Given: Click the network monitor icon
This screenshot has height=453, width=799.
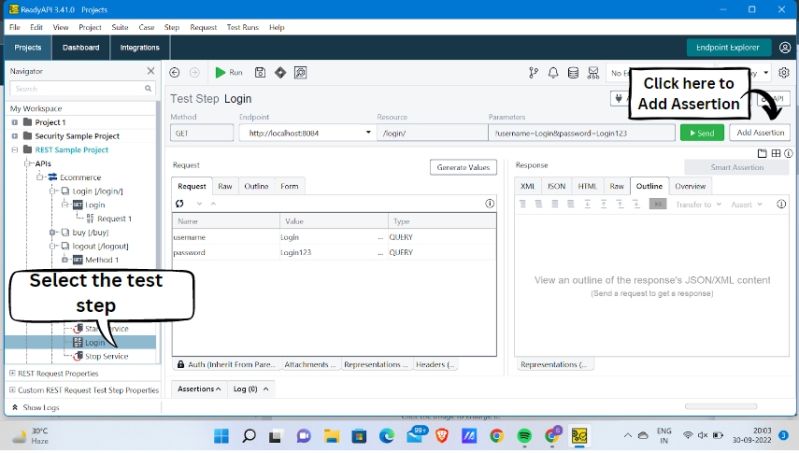Looking at the screenshot, I should click(x=593, y=73).
